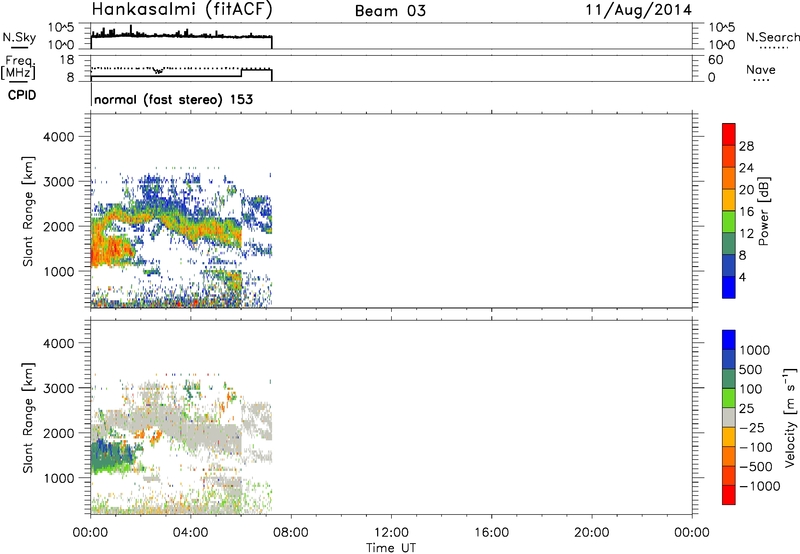Click the "20:00" time axis tick label
Viewport: 800px width, 554px height.
(x=592, y=533)
